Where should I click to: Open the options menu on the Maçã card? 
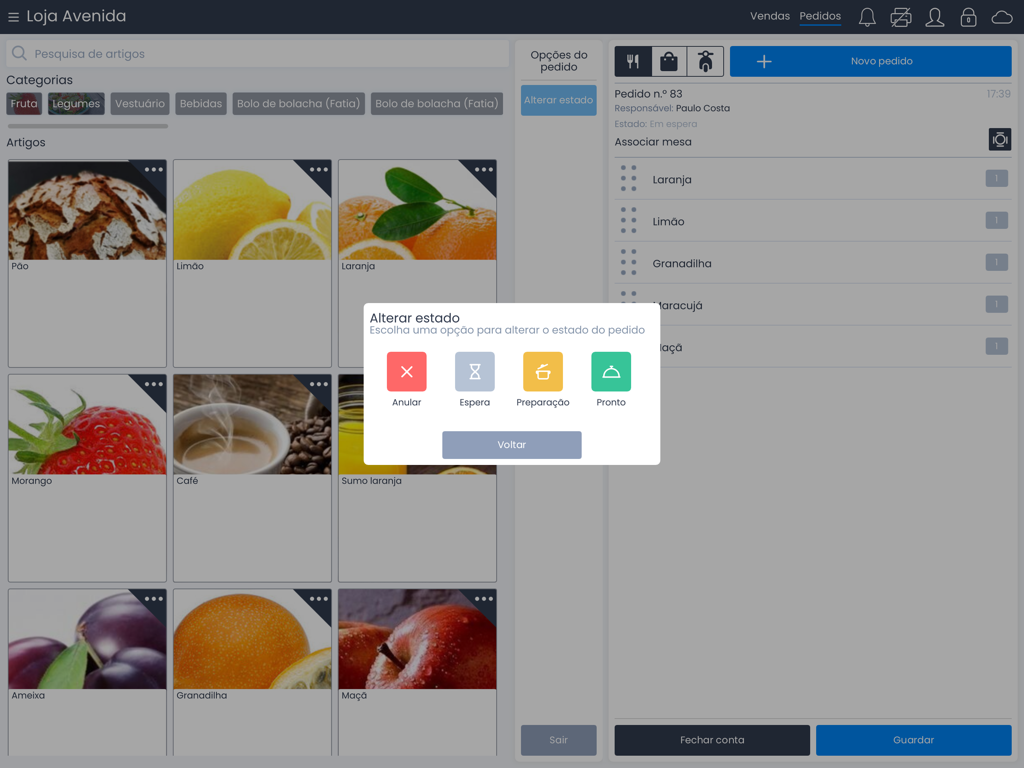point(484,600)
